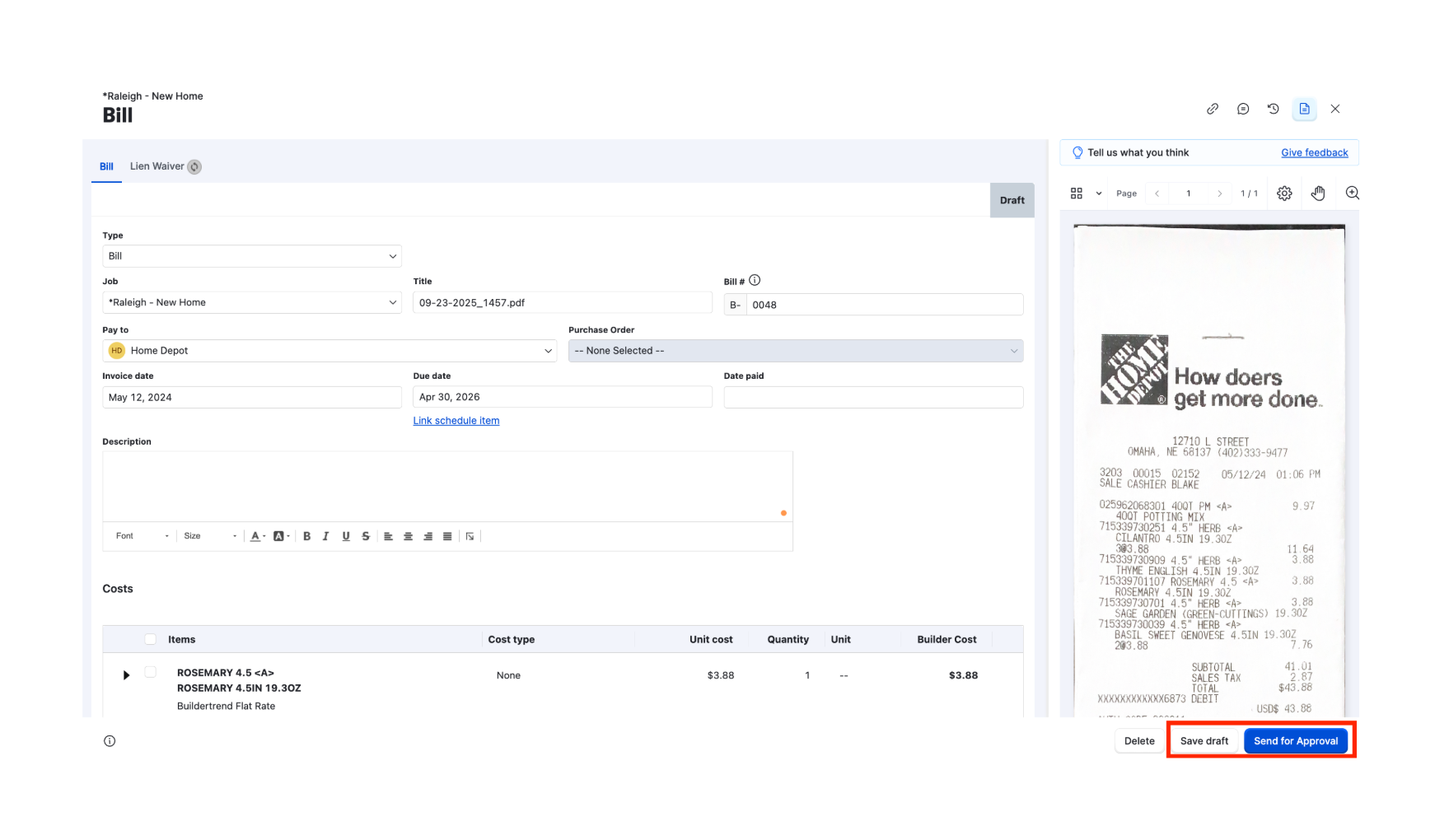
Task: Apply italic formatting to description
Action: tap(326, 536)
